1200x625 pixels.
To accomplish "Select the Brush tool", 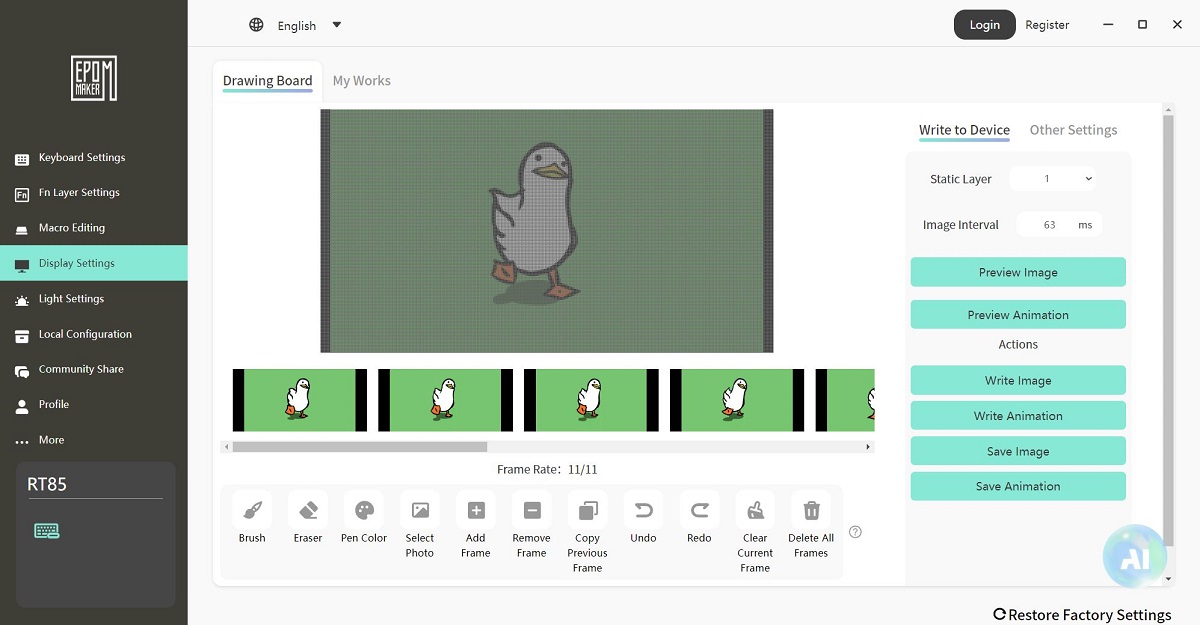I will click(x=252, y=511).
